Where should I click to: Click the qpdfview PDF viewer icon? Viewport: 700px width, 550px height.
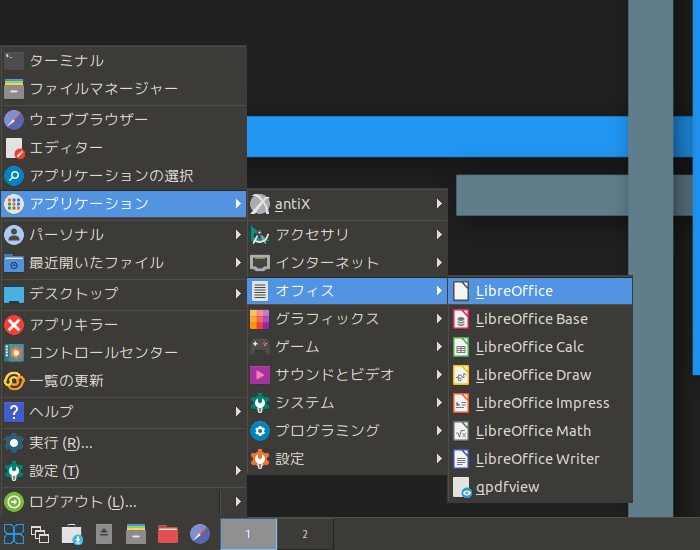click(462, 487)
